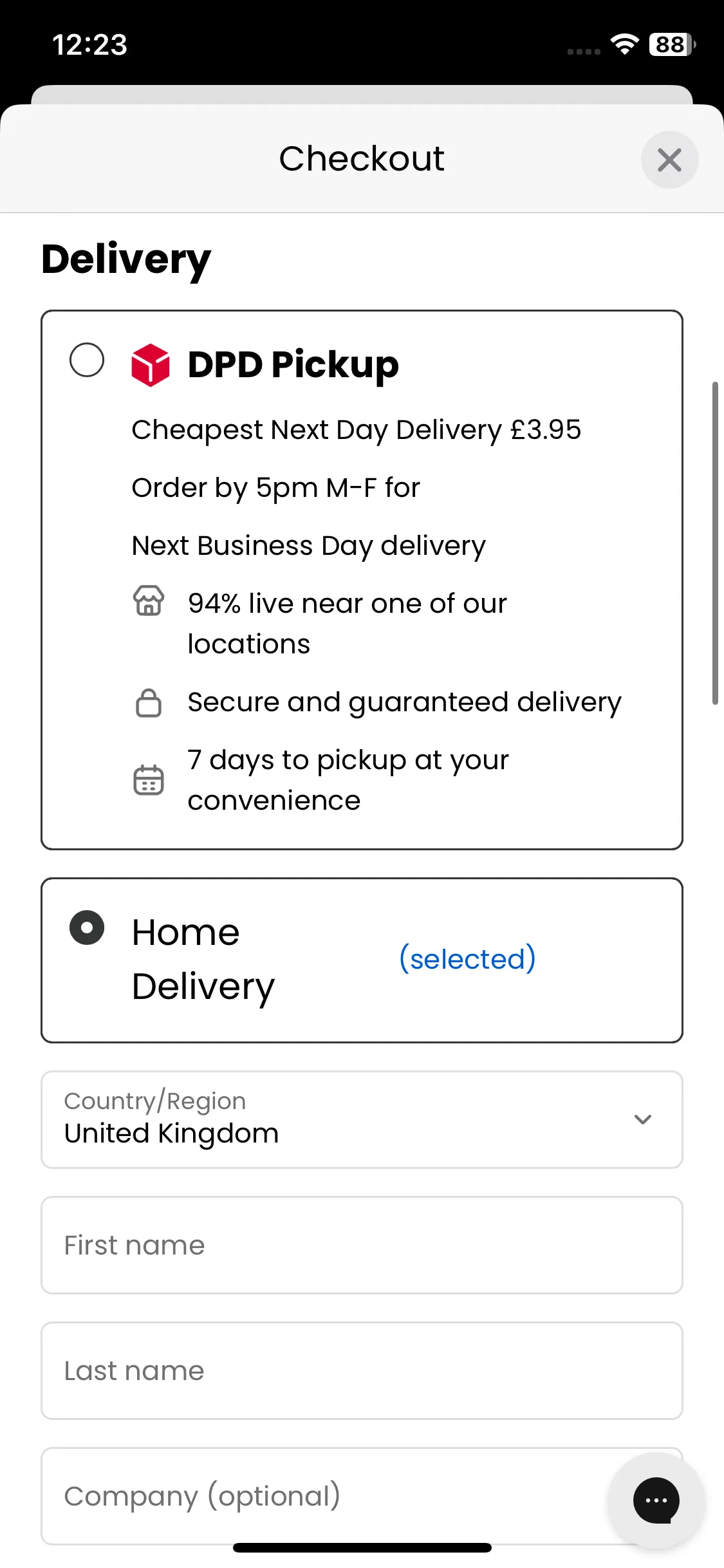Tap the Wi-Fi status icon
The width and height of the screenshot is (724, 1568).
(x=624, y=44)
